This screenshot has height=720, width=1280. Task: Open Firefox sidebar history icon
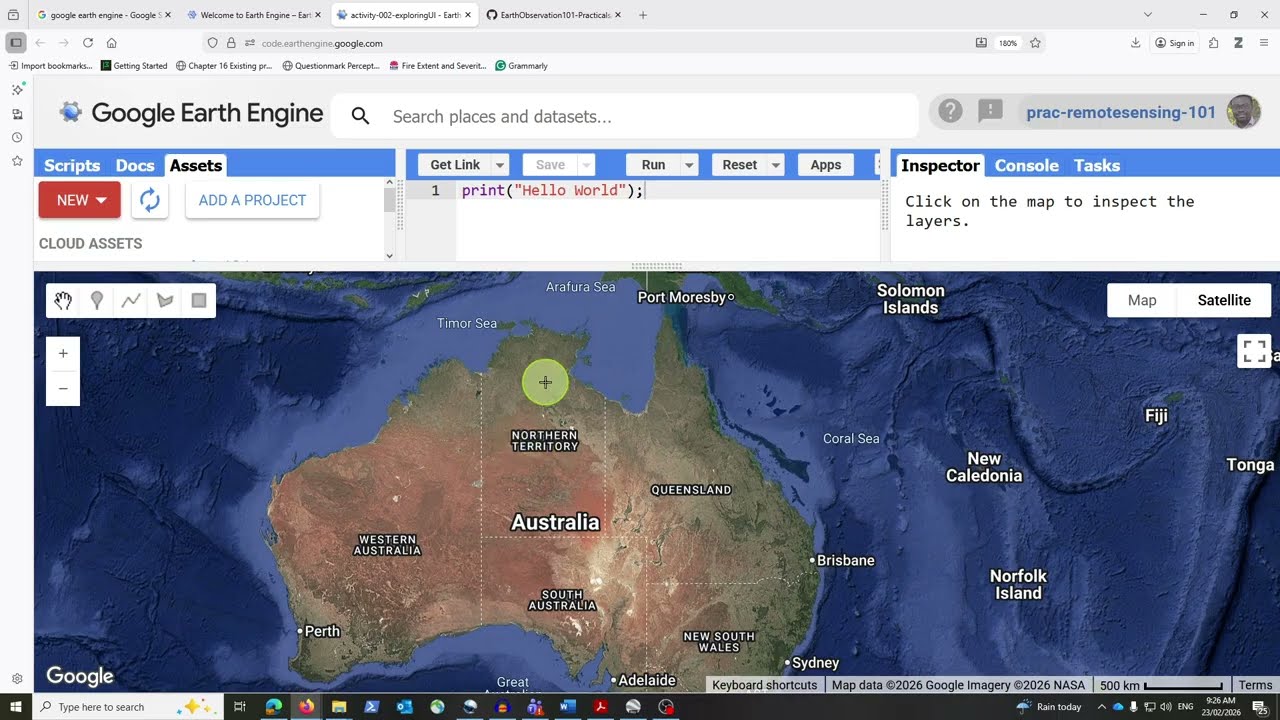[x=17, y=137]
